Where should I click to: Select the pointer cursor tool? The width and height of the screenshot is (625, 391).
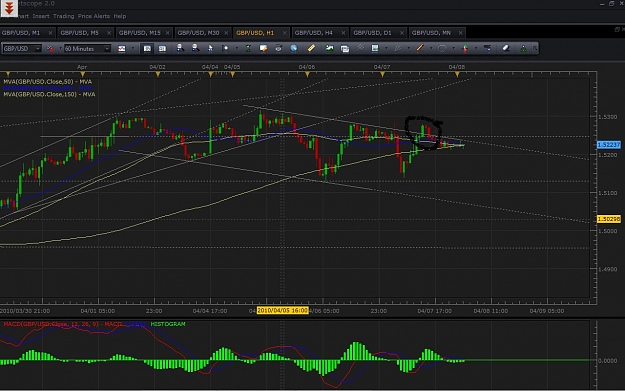(210, 49)
